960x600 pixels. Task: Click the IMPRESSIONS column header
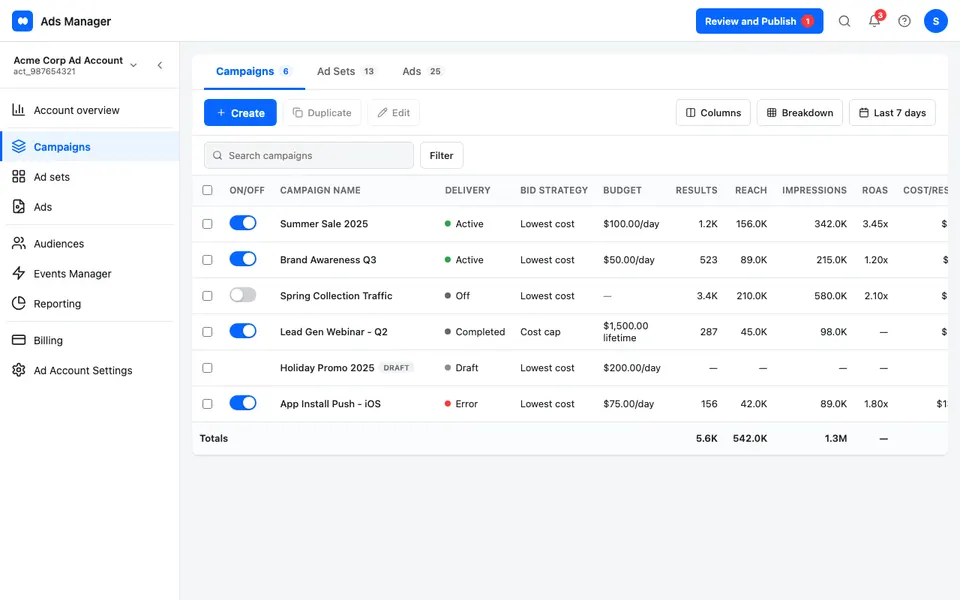click(x=814, y=190)
